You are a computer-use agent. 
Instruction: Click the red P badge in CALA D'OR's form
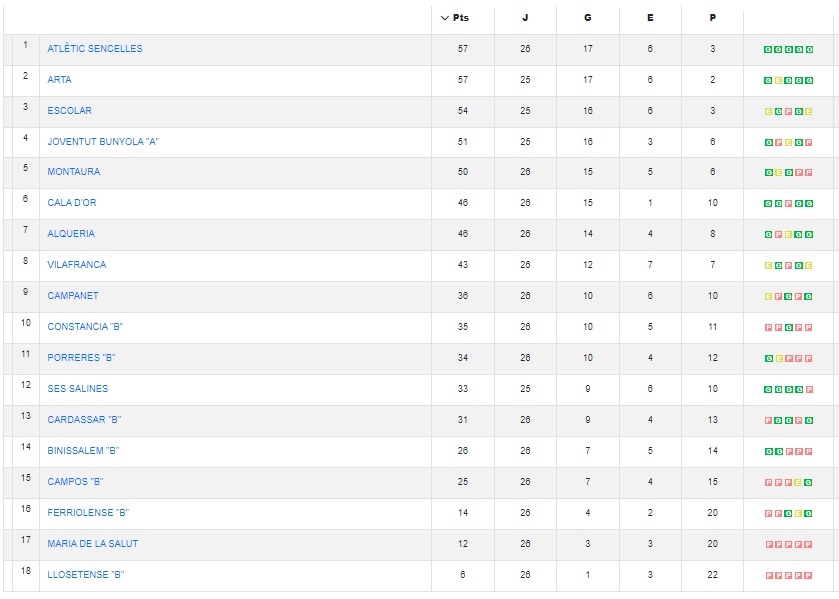pos(788,203)
